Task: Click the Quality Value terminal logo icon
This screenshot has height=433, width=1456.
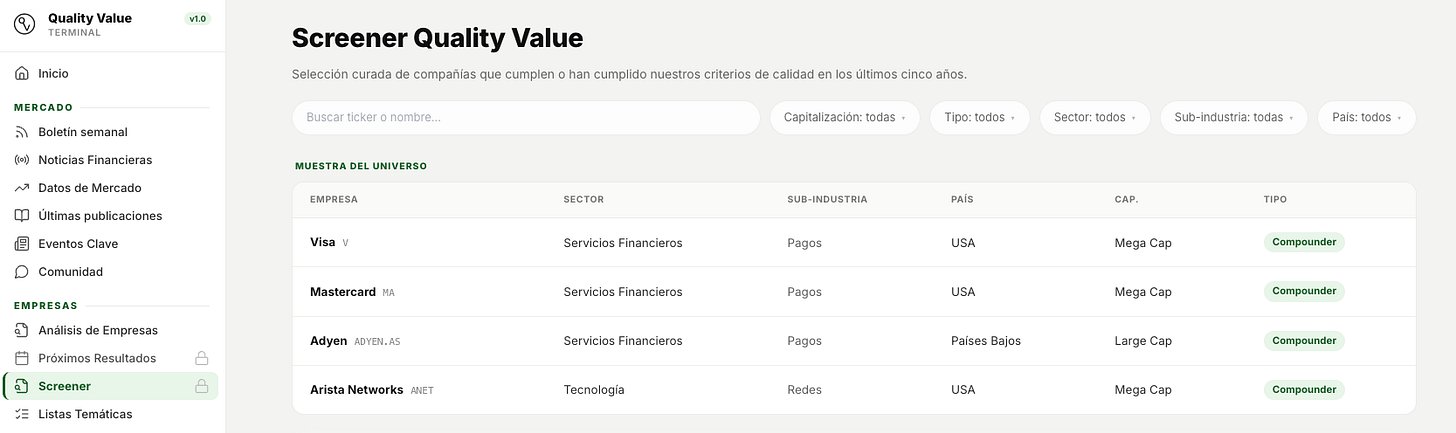Action: tap(24, 24)
